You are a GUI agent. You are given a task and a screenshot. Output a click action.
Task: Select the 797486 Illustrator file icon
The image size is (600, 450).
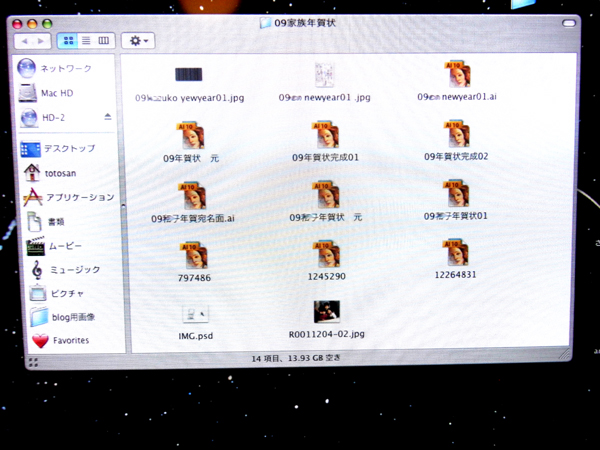(194, 256)
